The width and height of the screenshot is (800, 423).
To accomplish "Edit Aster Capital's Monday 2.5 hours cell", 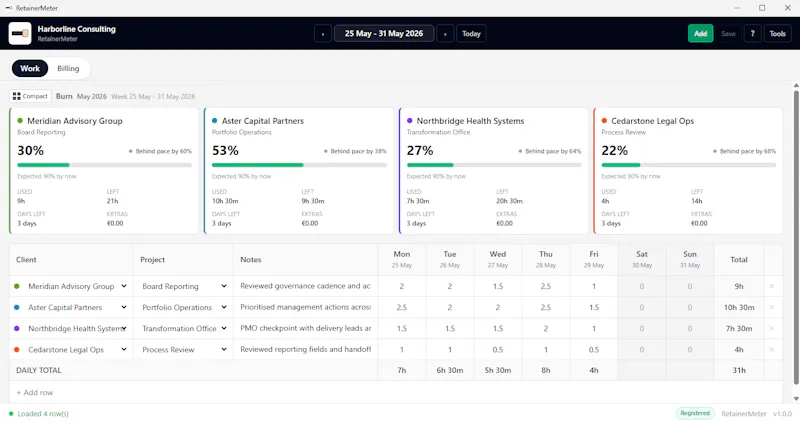I will (x=402, y=307).
